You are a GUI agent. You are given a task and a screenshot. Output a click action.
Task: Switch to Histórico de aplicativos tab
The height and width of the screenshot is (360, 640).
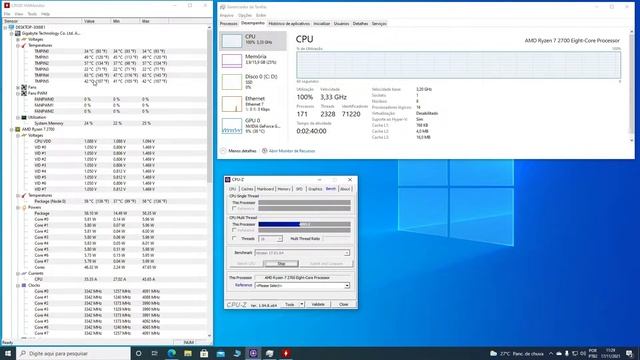[x=289, y=24]
